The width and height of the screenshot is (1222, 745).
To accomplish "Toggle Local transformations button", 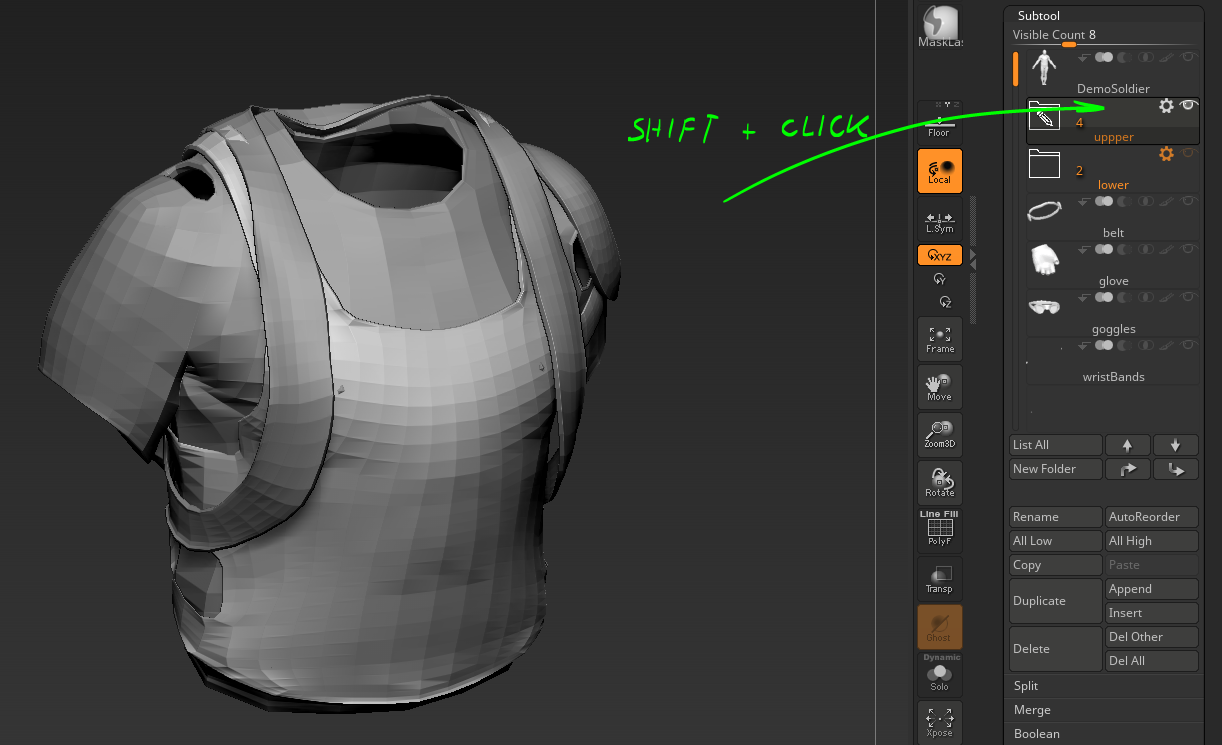I will click(939, 171).
